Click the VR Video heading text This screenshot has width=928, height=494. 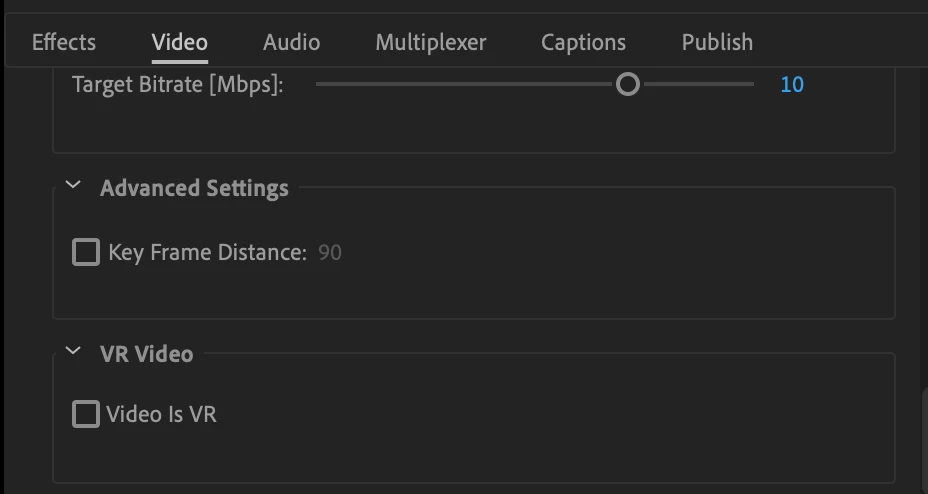tap(147, 354)
